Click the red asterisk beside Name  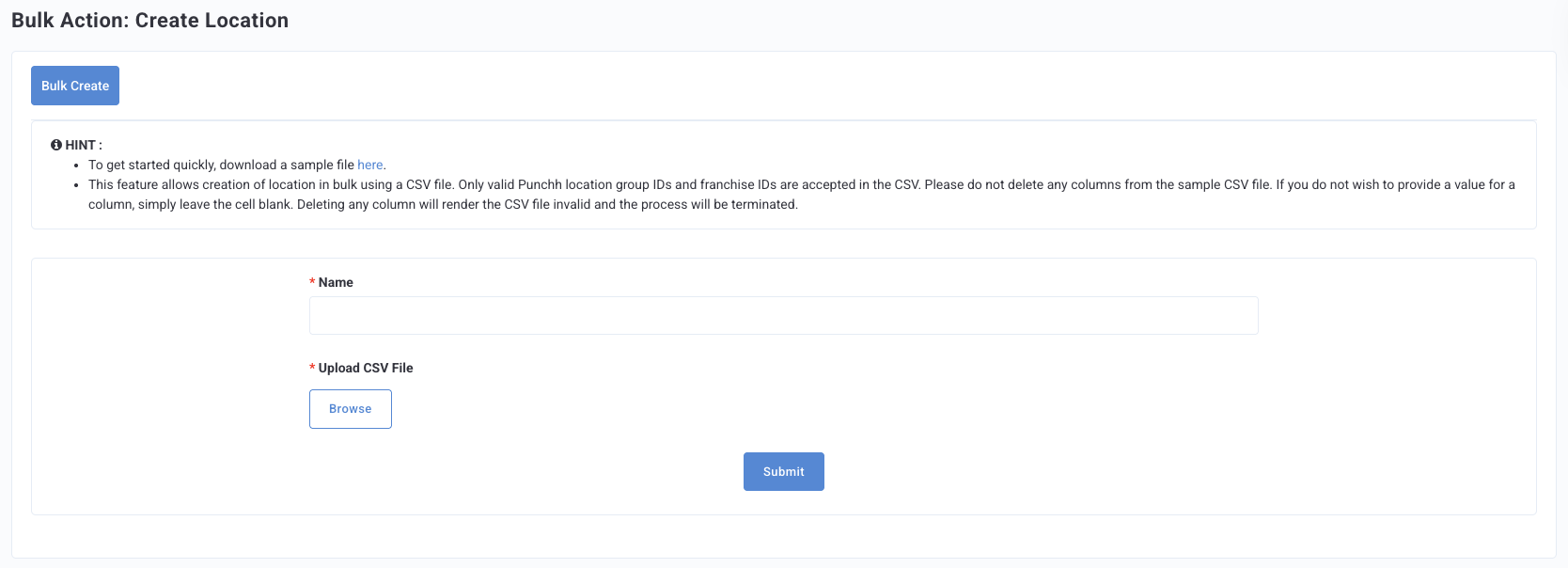312,282
